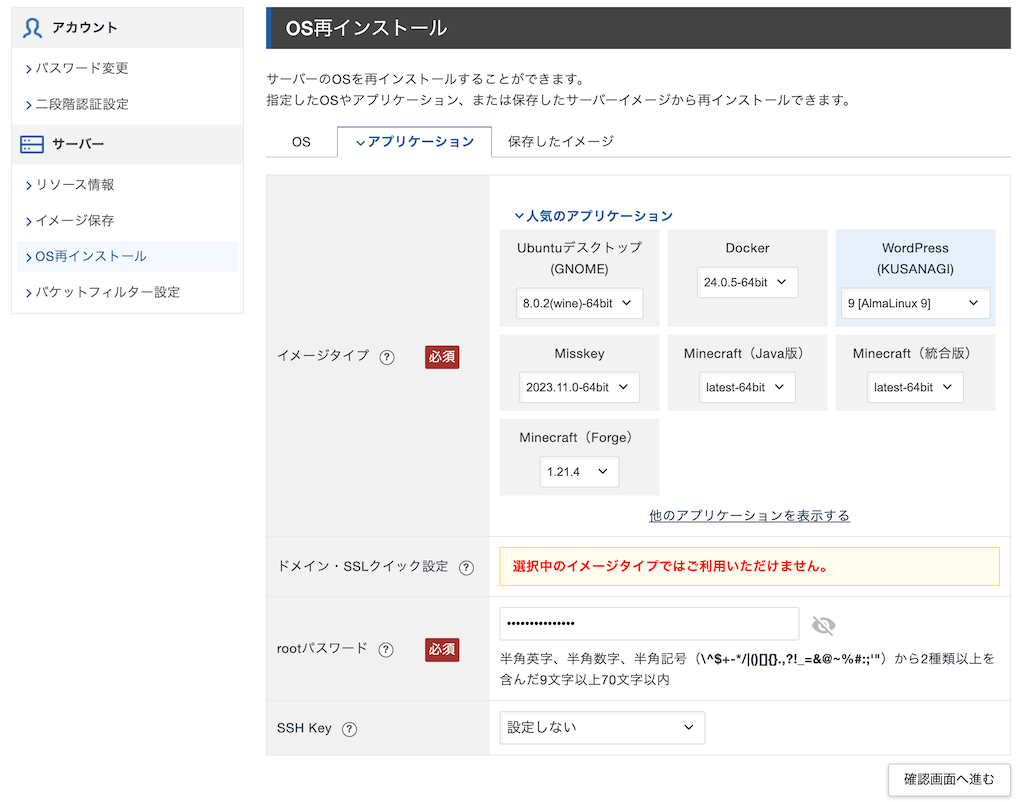Switch to 保存したイメージ tab
This screenshot has width=1022, height=802.
[x=561, y=141]
